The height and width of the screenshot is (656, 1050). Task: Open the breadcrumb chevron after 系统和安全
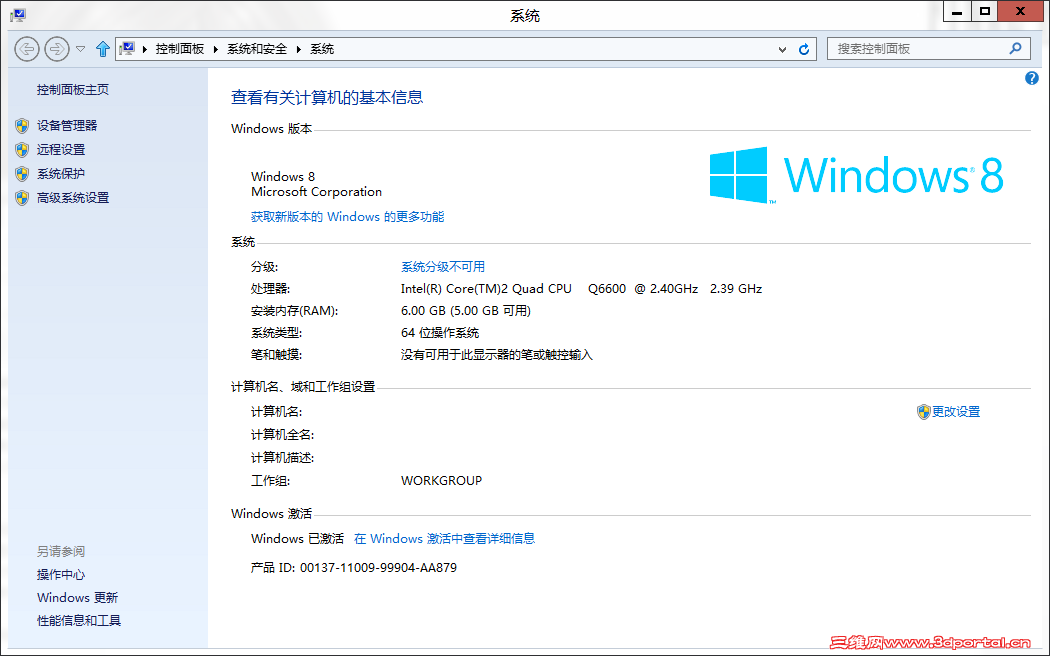pos(300,48)
